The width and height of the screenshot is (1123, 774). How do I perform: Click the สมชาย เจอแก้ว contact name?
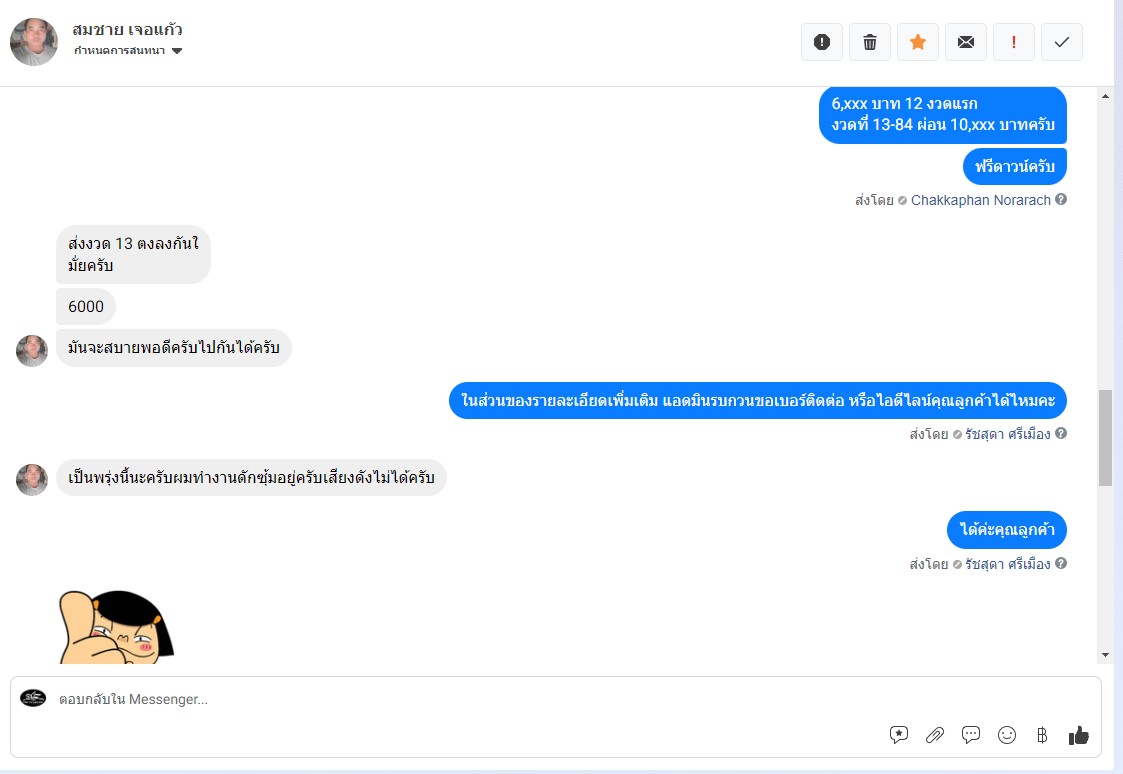click(x=127, y=29)
